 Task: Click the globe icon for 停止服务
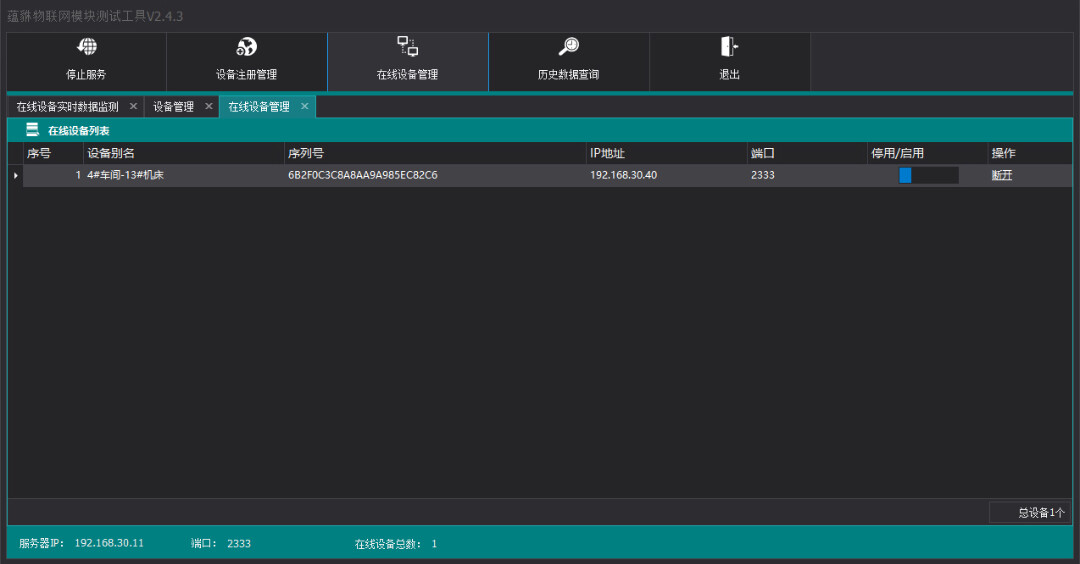(87, 47)
